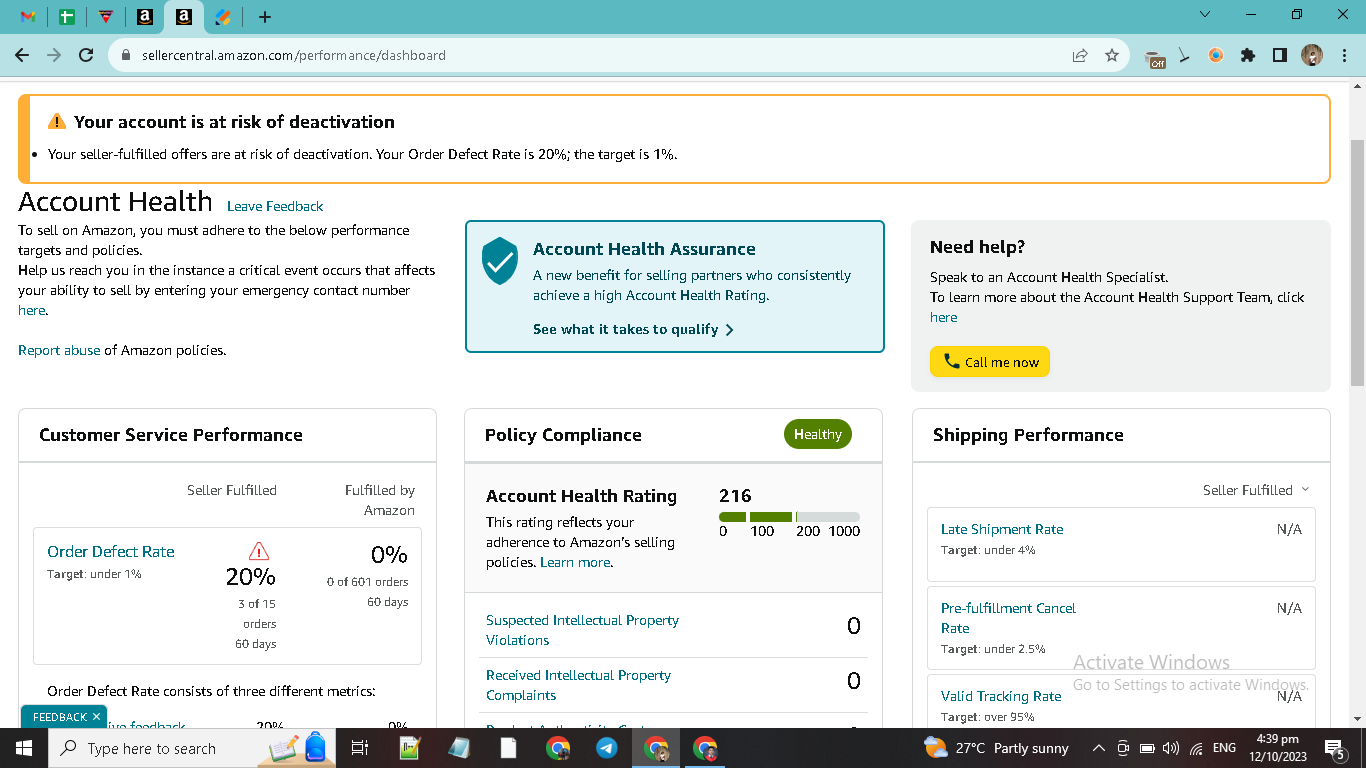Open the Wi-Fi network tray icon
The height and width of the screenshot is (768, 1366).
[1196, 748]
